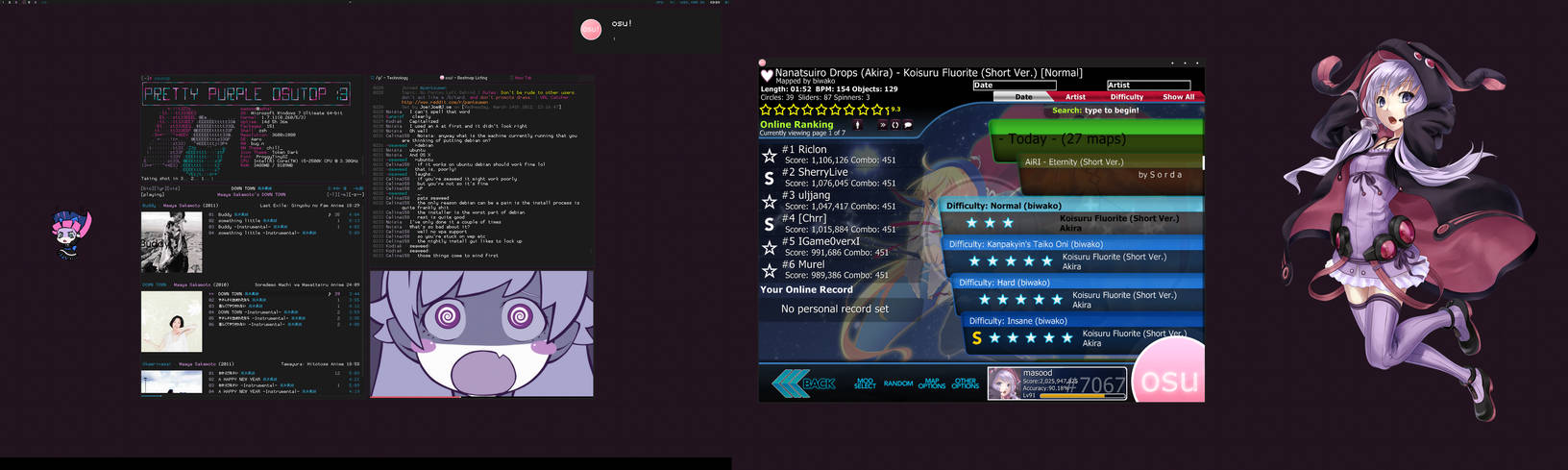Screen dimensions: 1568x470
Task: Click 'Mapped by biwako' text
Action: (805, 82)
